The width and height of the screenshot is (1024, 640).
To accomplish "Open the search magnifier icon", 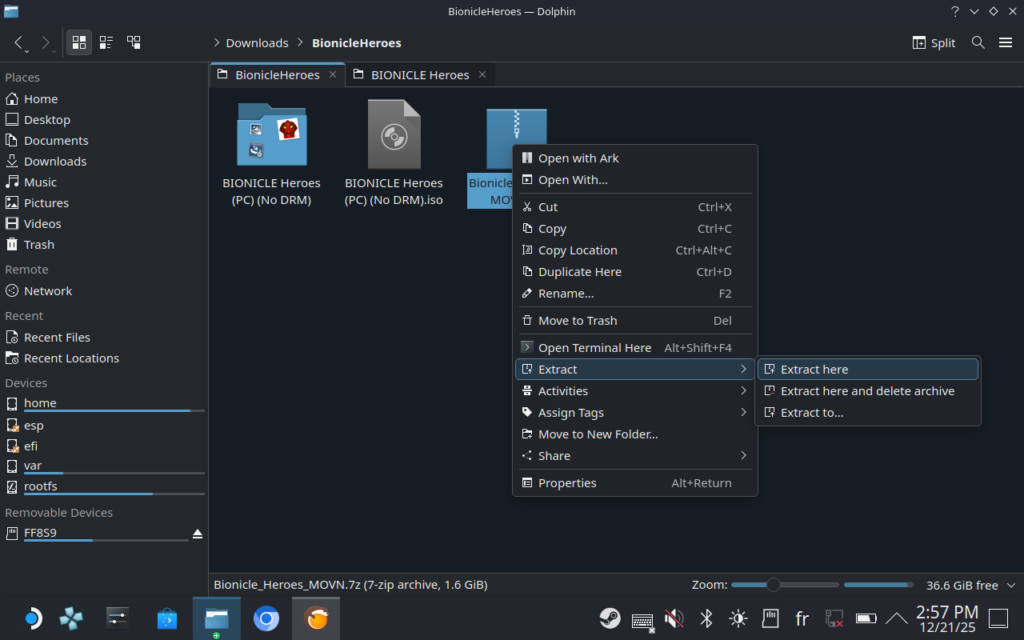I will 978,43.
